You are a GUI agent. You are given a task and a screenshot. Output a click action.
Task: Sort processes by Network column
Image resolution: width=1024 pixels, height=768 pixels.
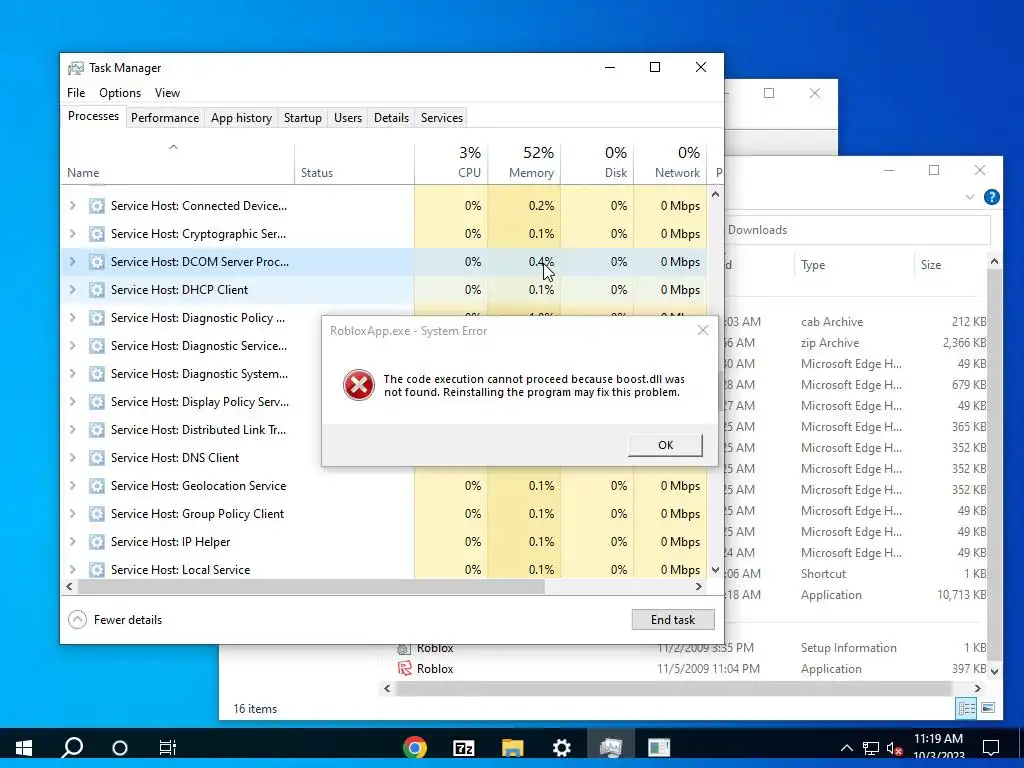coord(670,163)
